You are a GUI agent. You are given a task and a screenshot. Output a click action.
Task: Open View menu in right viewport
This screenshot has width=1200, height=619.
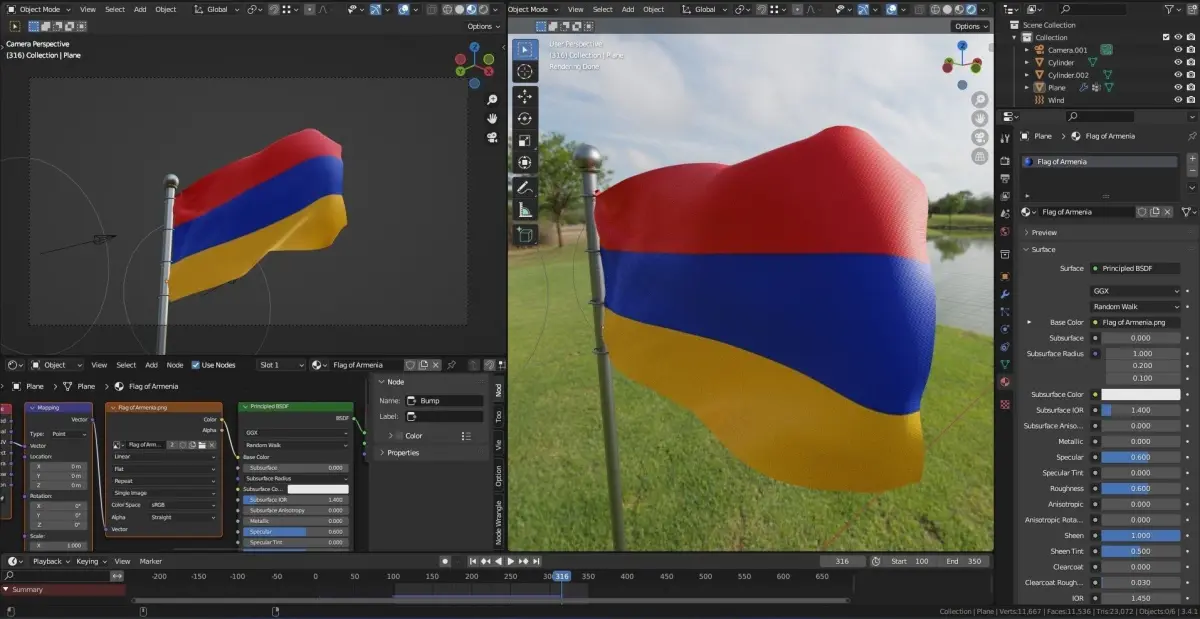(x=575, y=9)
